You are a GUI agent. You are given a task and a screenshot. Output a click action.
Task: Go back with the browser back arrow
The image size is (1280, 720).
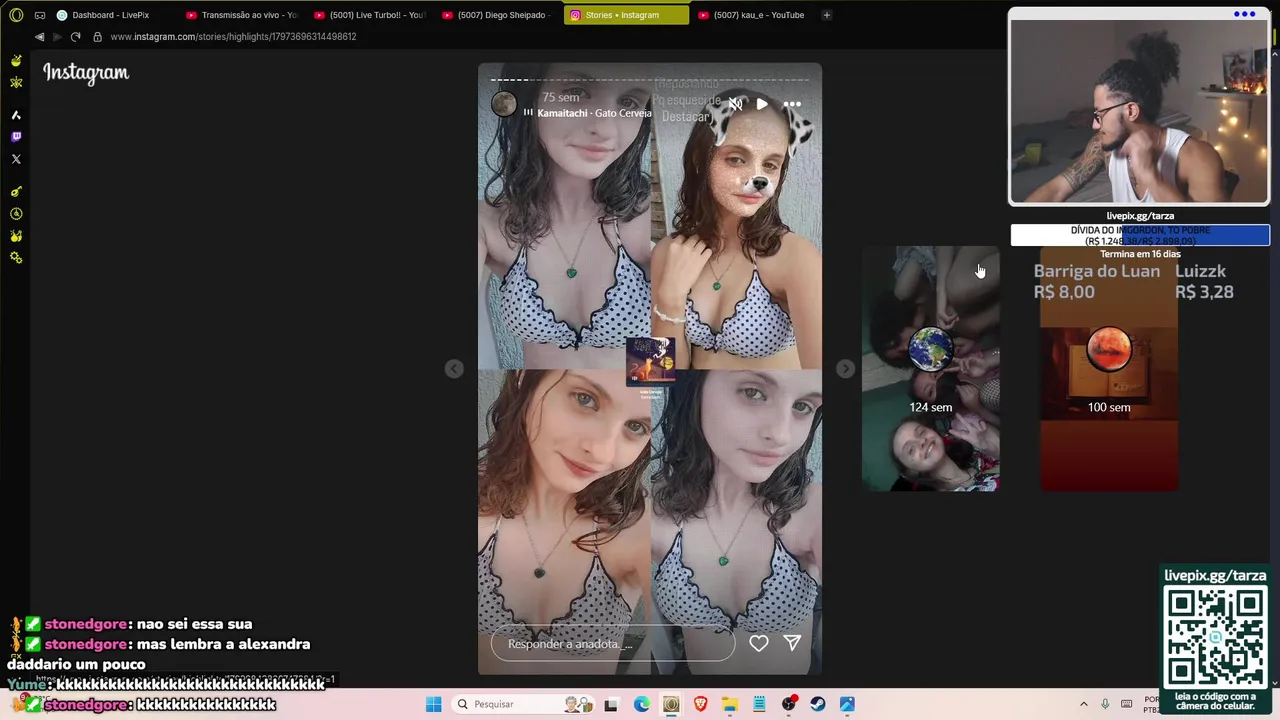click(x=39, y=37)
